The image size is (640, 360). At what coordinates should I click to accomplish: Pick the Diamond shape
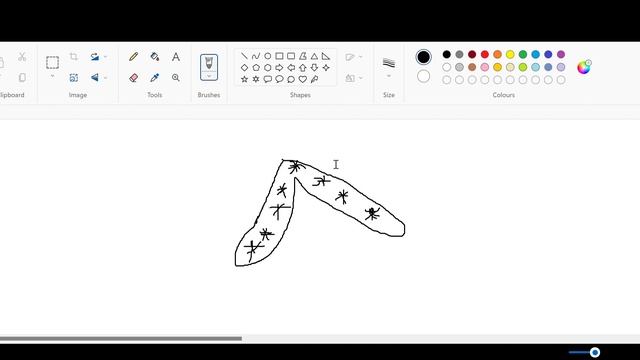click(244, 67)
